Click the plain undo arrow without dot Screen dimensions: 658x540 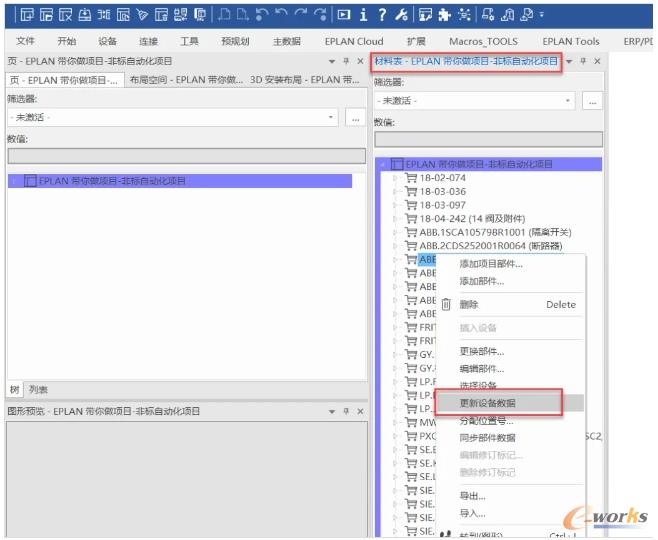tap(281, 15)
